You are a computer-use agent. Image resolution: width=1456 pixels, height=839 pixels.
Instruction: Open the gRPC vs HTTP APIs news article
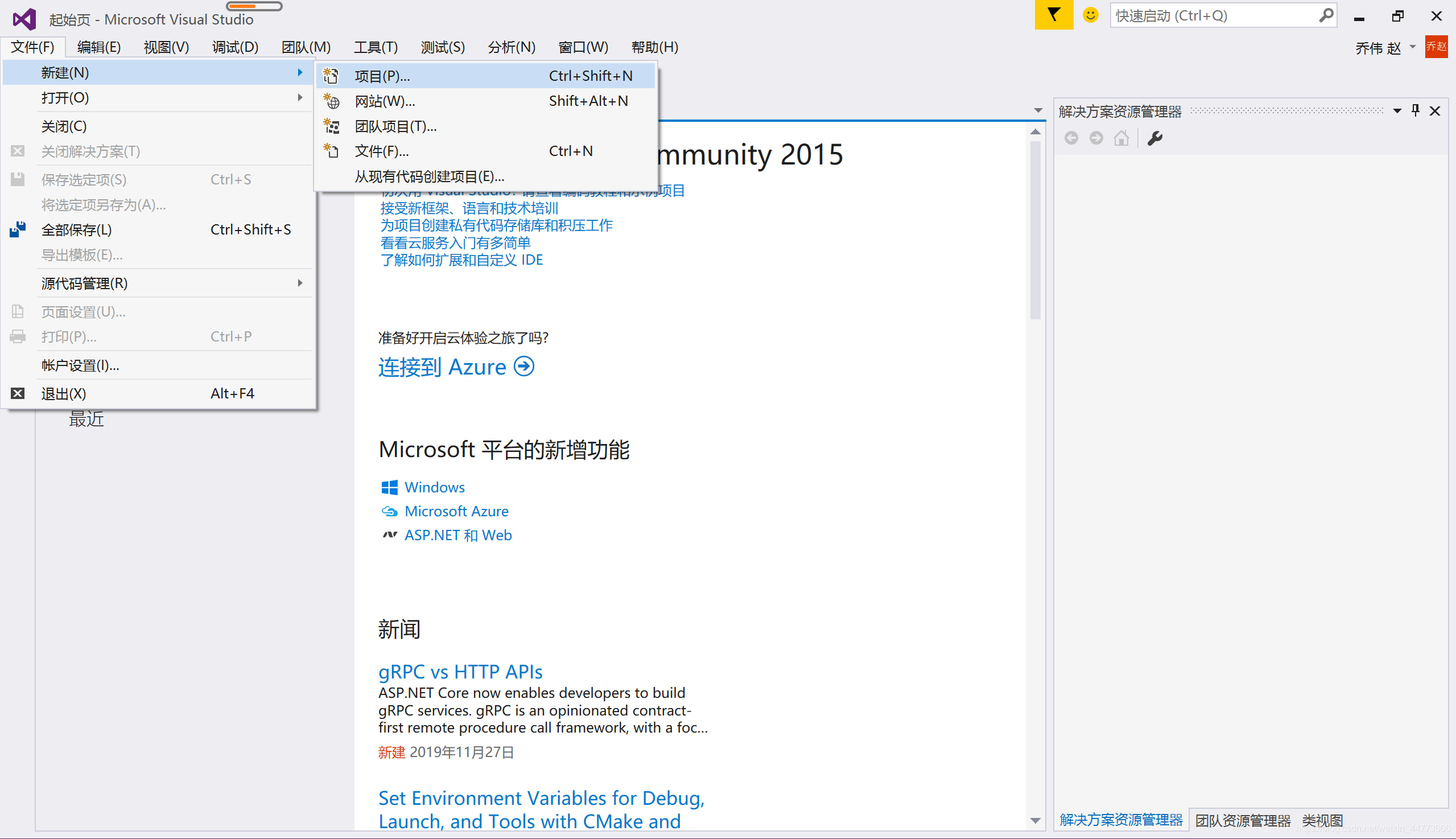pos(460,671)
